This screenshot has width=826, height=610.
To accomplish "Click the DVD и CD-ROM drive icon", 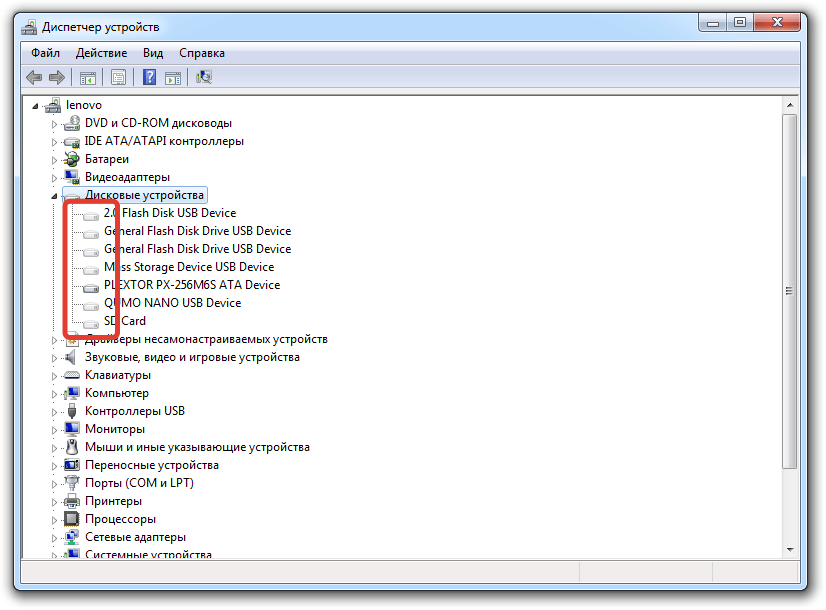I will point(72,123).
